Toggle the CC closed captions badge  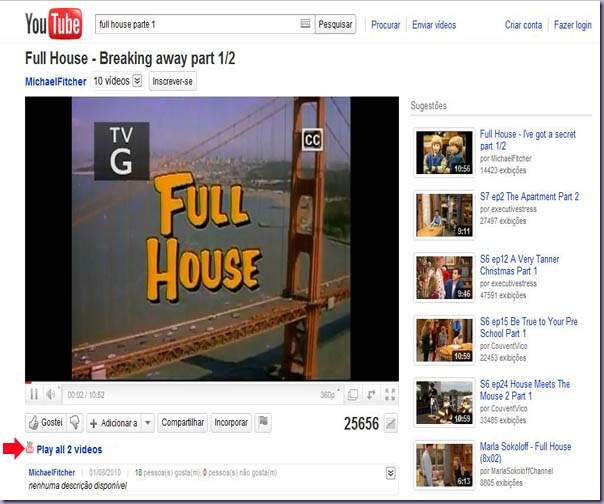coord(312,139)
